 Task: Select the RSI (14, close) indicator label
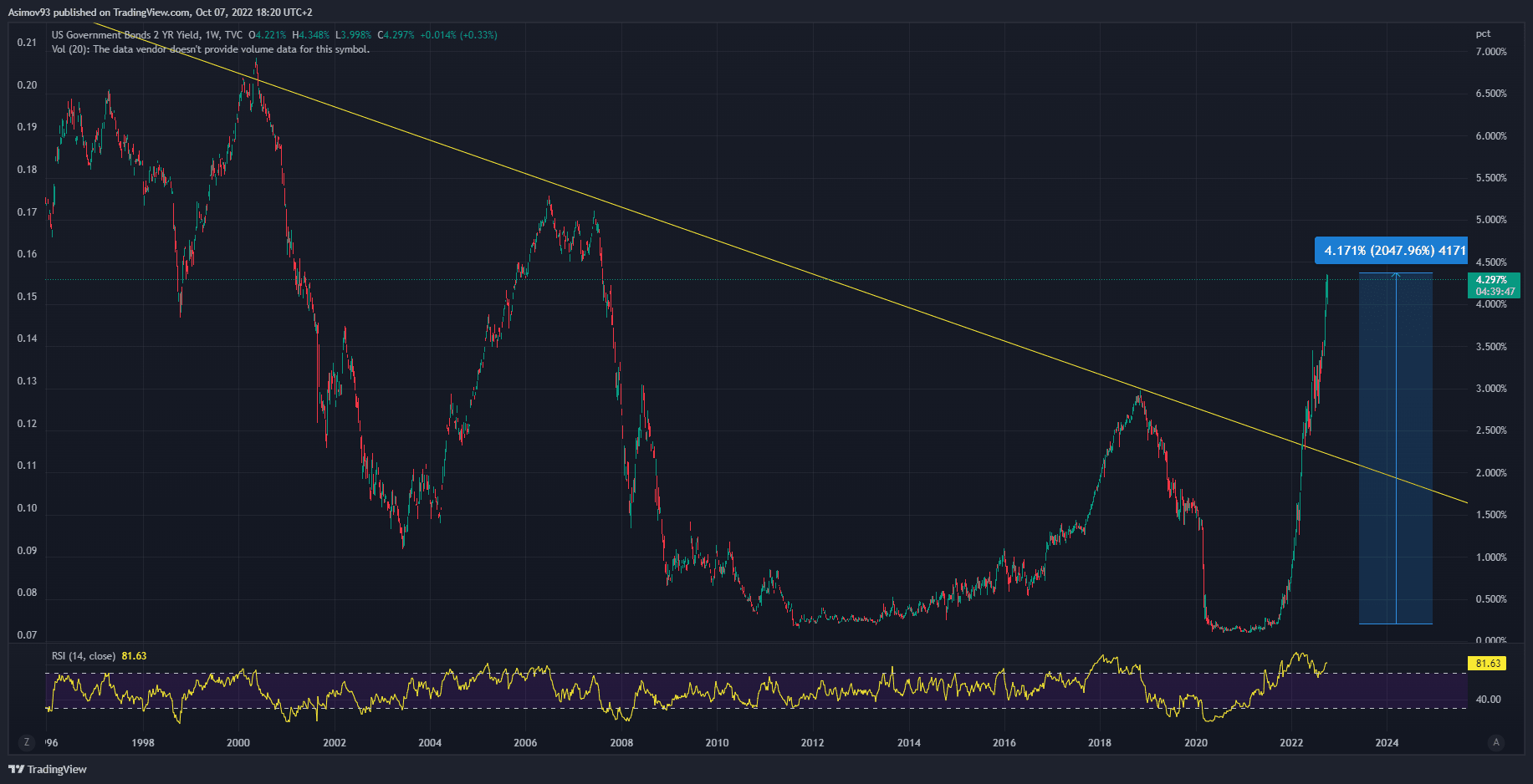[84, 656]
